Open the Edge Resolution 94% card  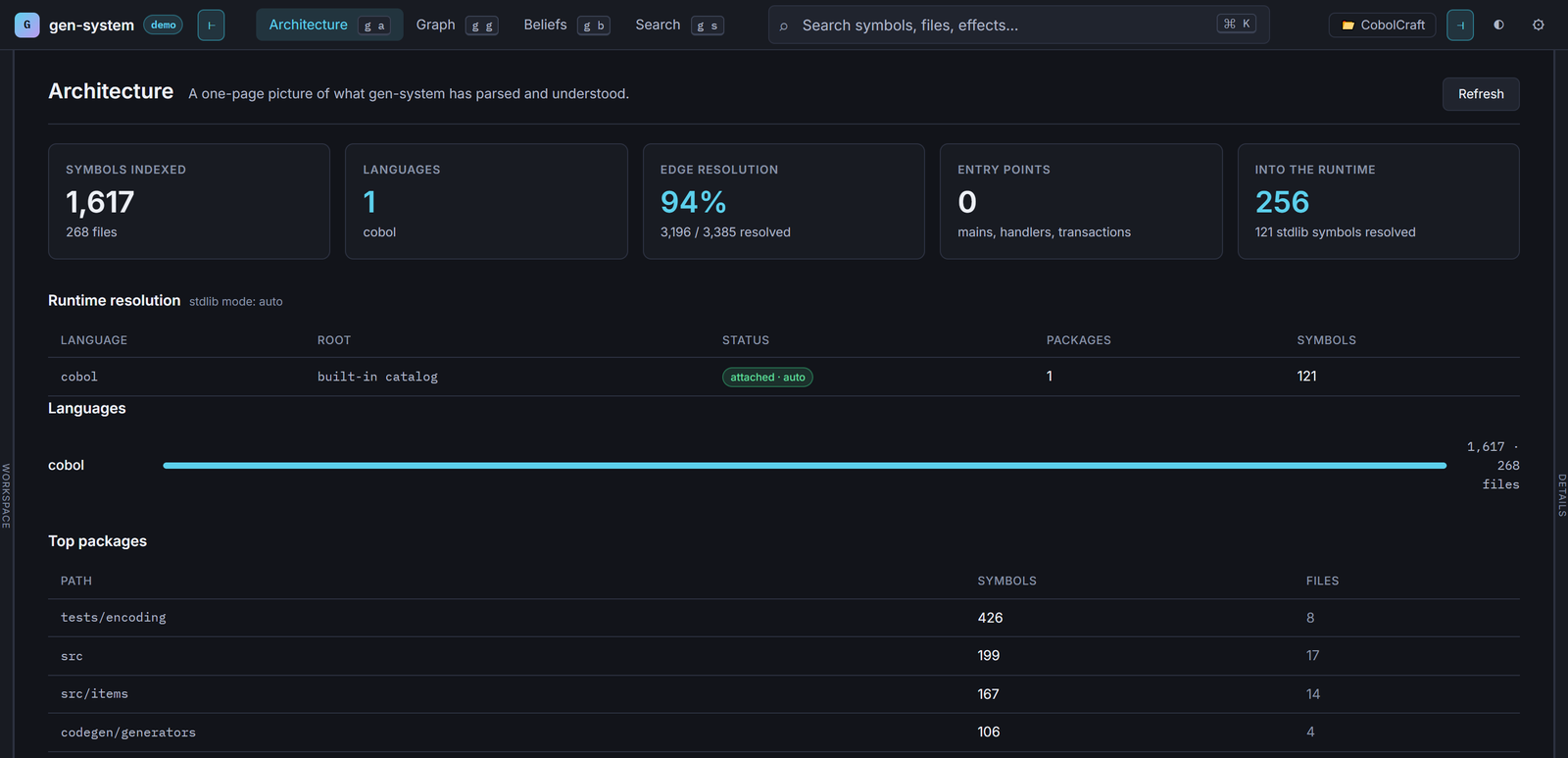tap(783, 201)
